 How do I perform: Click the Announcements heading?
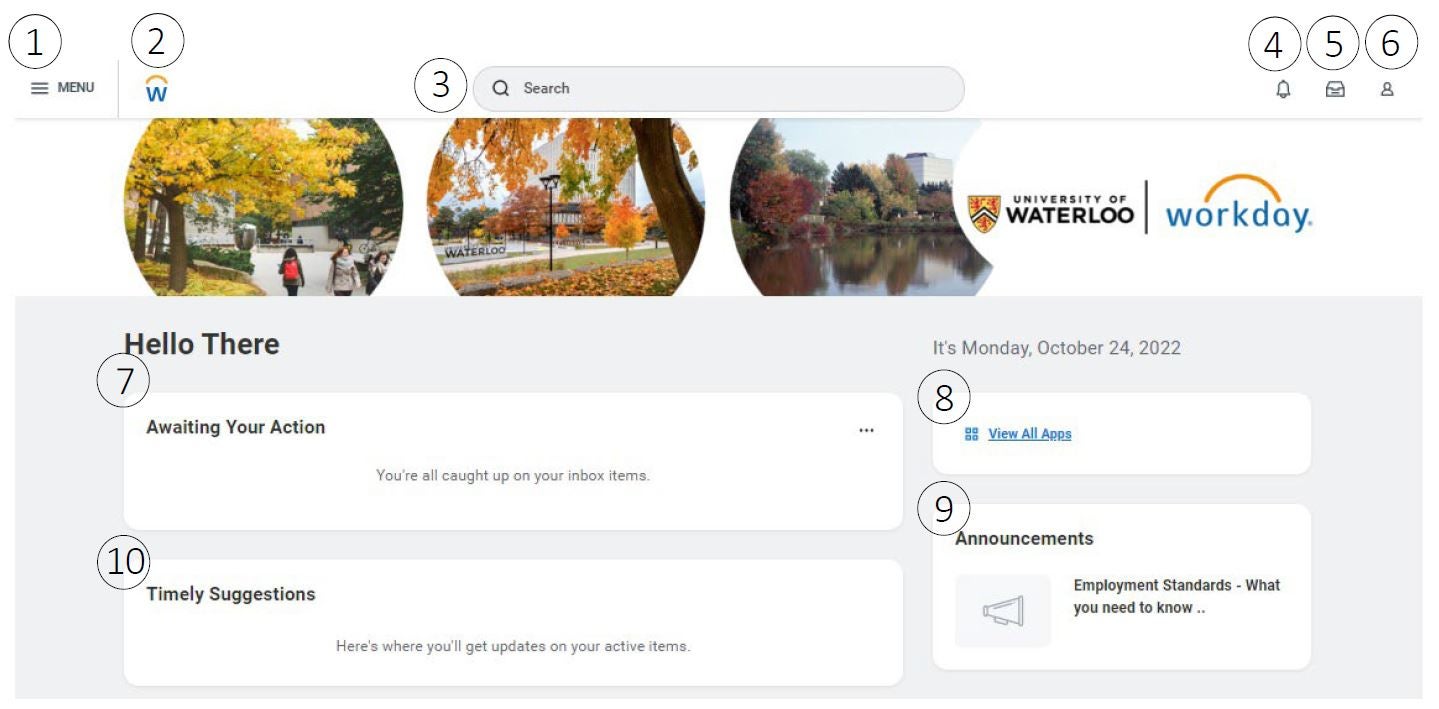(x=1024, y=538)
